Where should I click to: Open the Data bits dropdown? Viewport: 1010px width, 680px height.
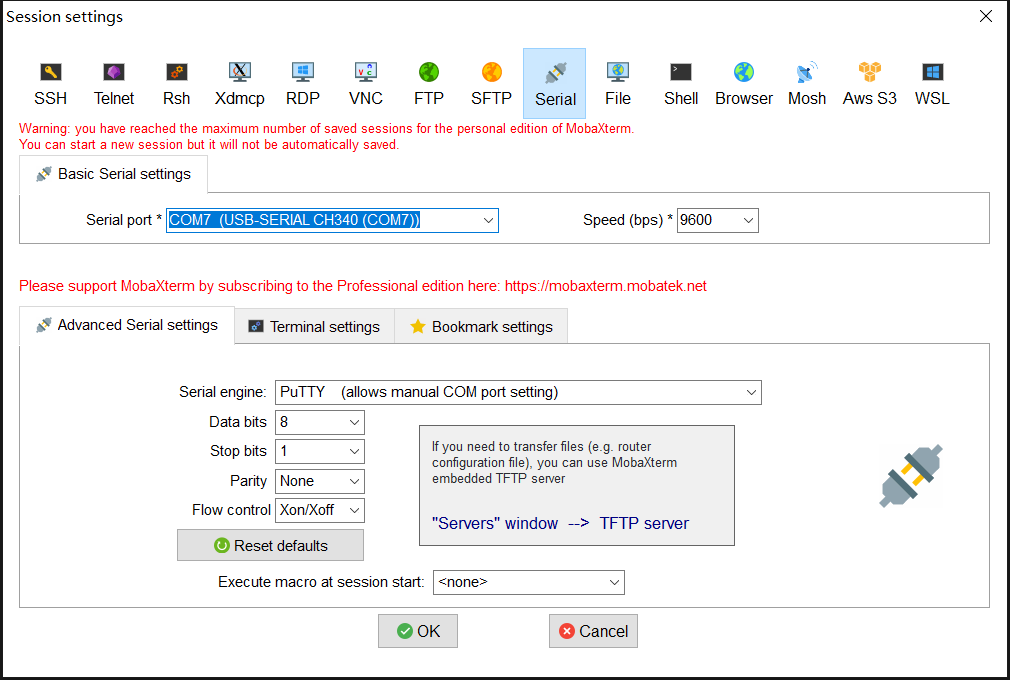click(x=319, y=422)
